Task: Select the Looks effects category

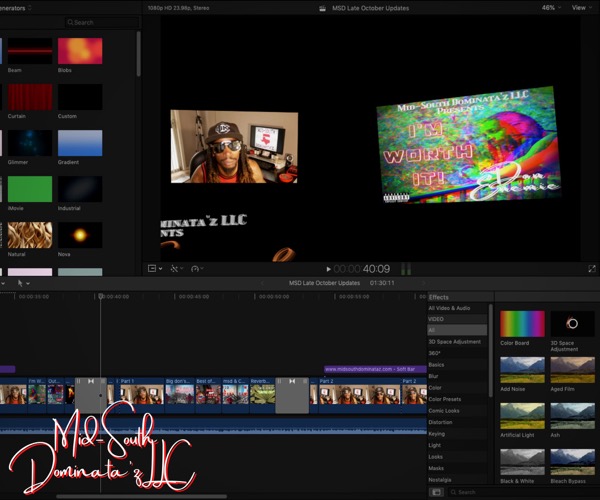Action: [x=457, y=457]
